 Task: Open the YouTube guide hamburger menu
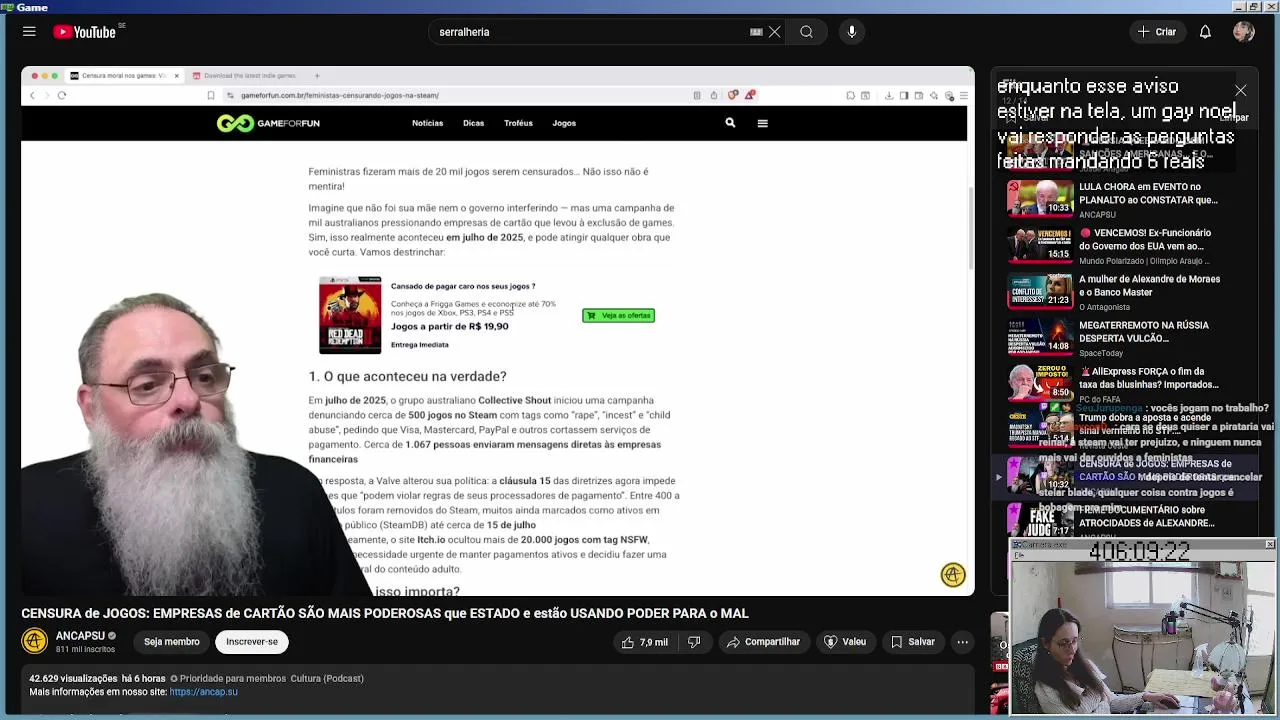29,32
